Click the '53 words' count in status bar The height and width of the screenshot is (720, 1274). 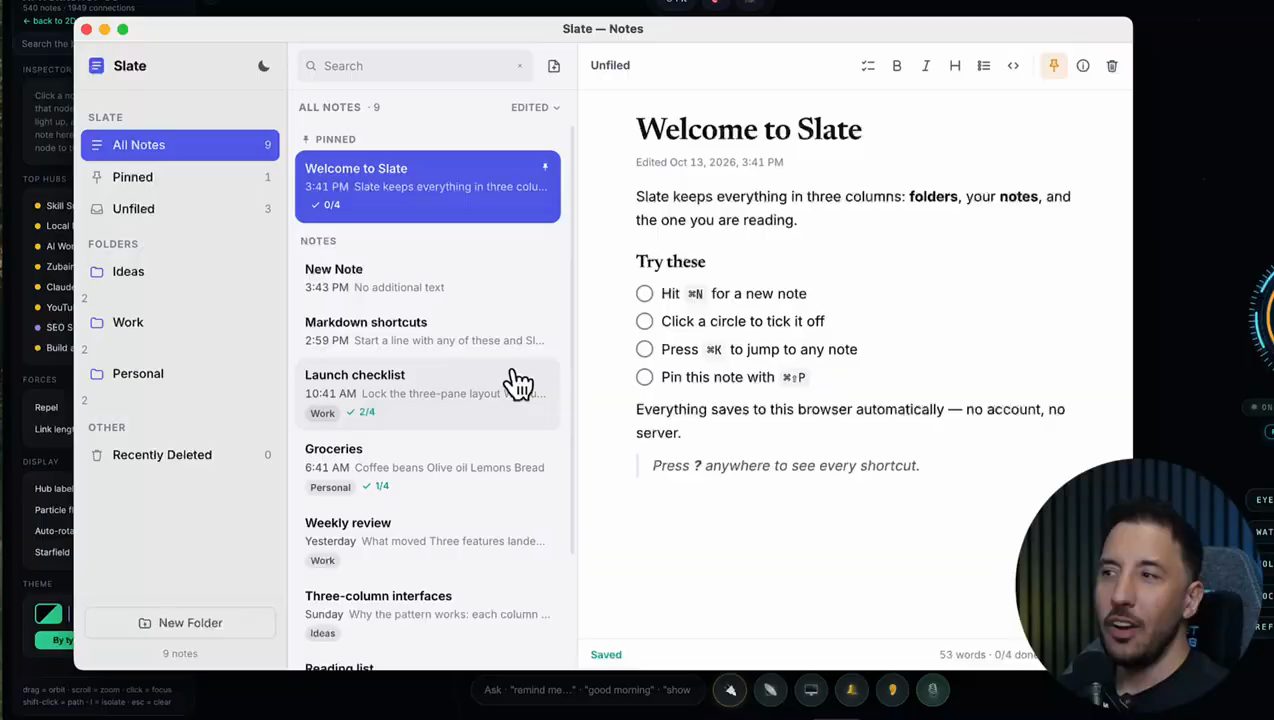pos(962,655)
